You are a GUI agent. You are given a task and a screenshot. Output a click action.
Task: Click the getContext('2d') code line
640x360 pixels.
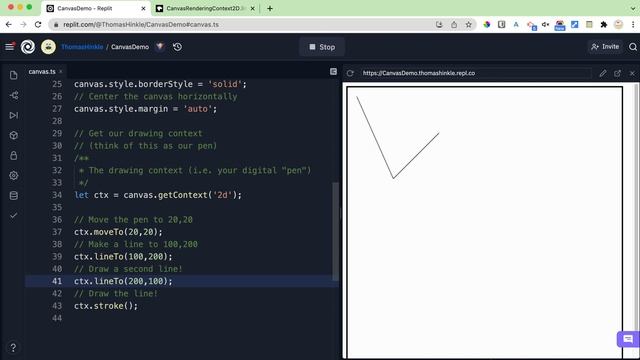[158, 195]
